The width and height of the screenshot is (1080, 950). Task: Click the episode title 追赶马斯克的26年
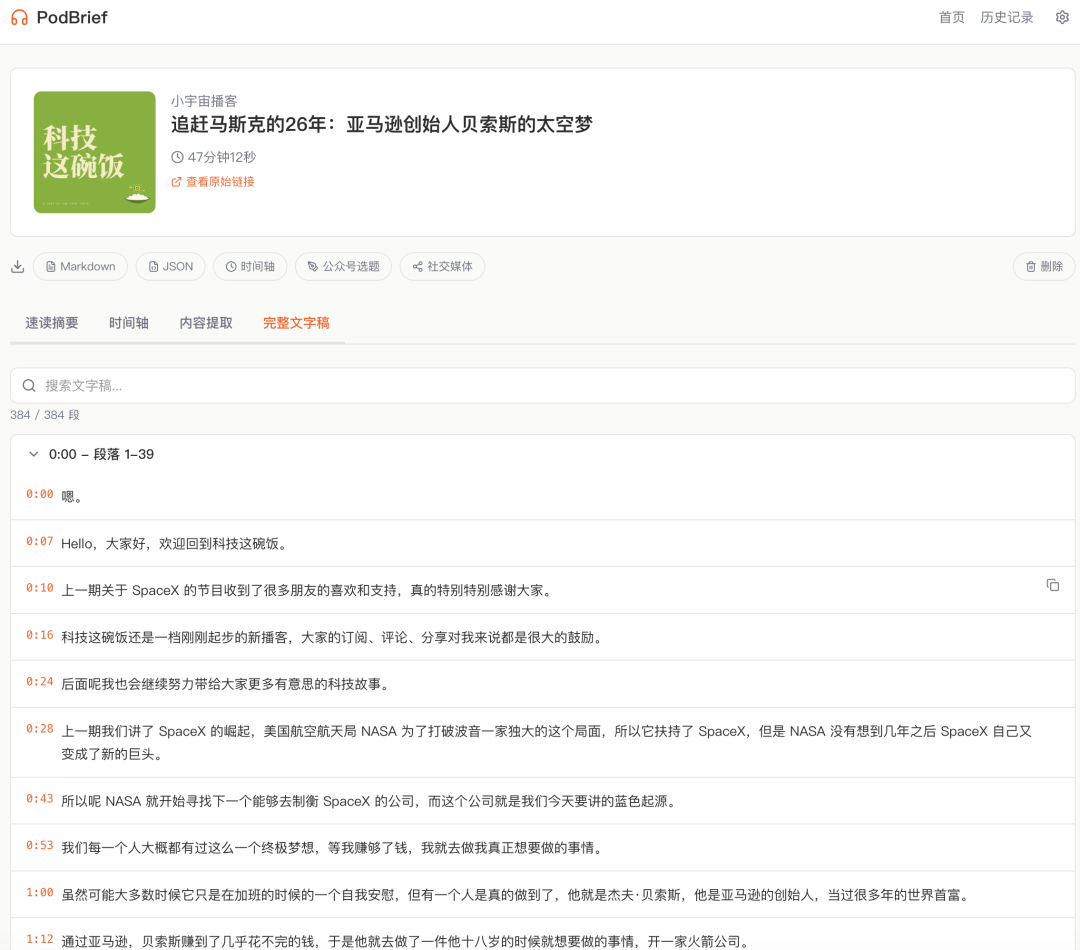[382, 125]
